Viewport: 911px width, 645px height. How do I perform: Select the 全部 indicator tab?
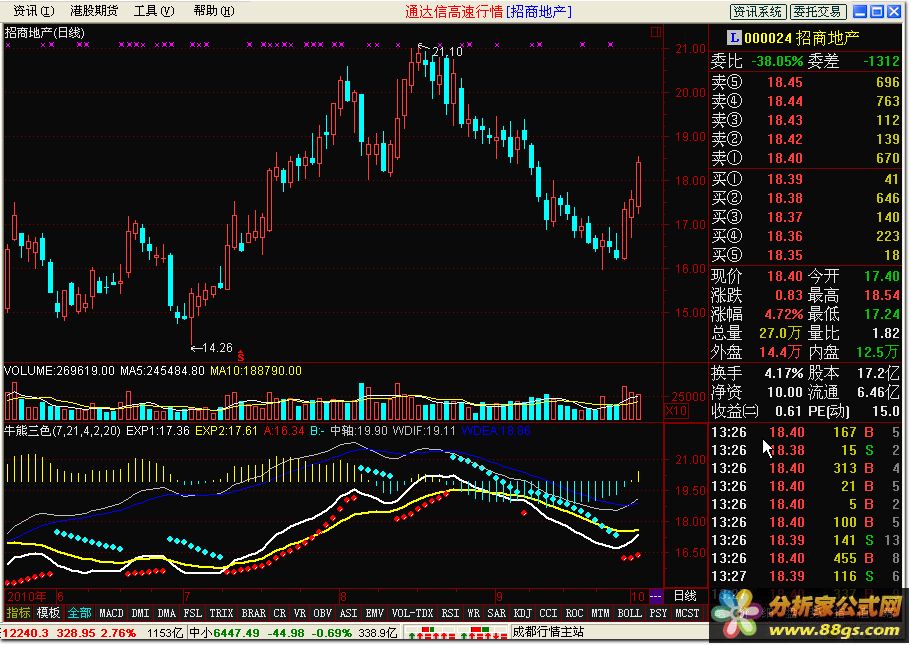(79, 613)
